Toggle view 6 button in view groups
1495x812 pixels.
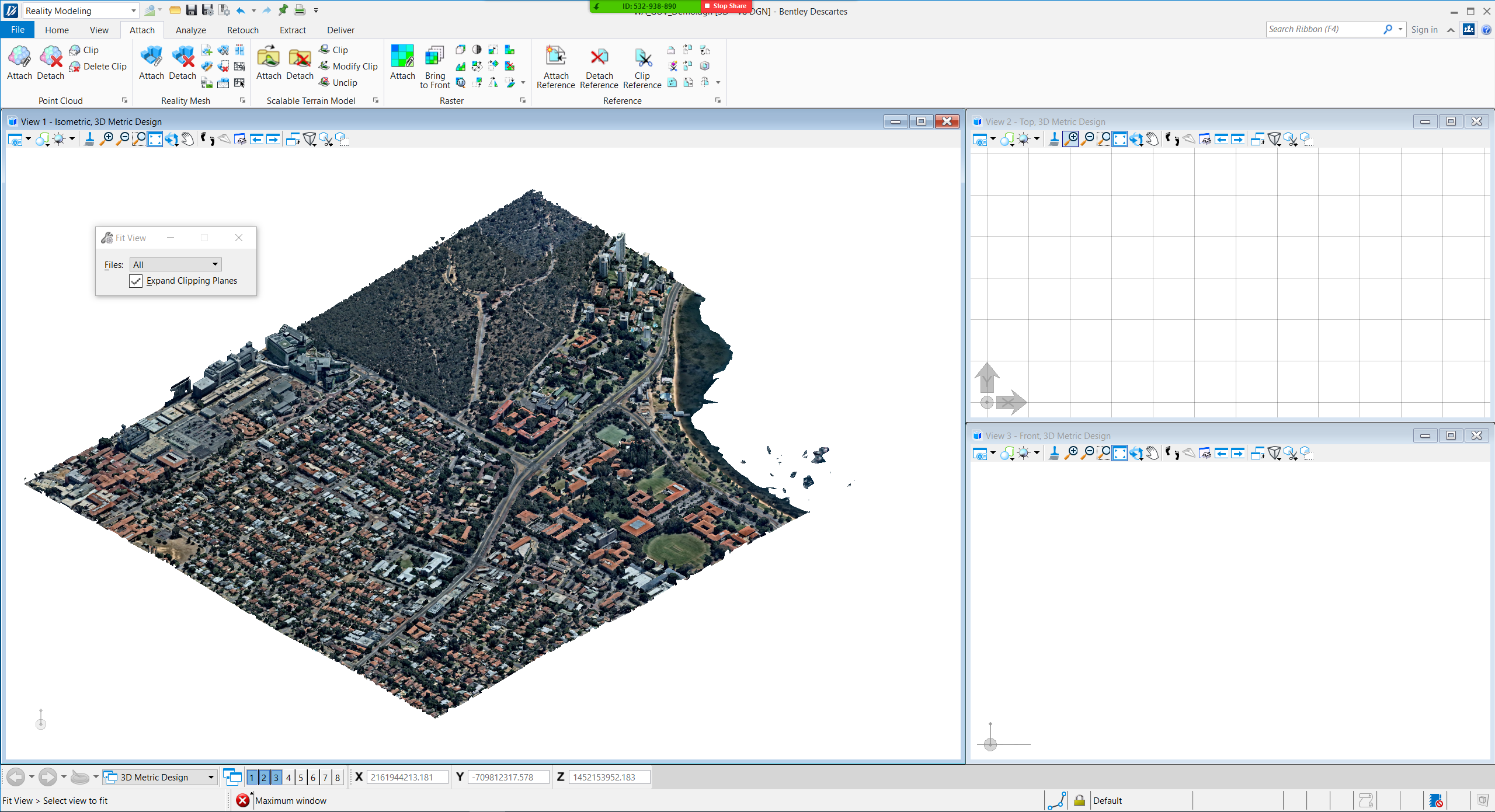coord(313,777)
